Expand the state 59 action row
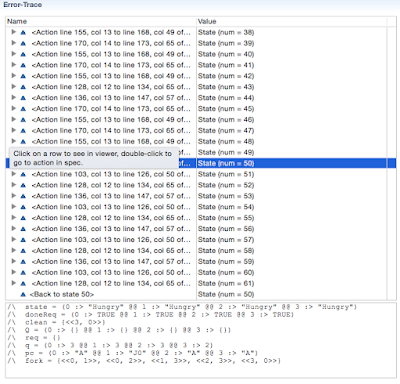400x384 pixels. [14, 261]
